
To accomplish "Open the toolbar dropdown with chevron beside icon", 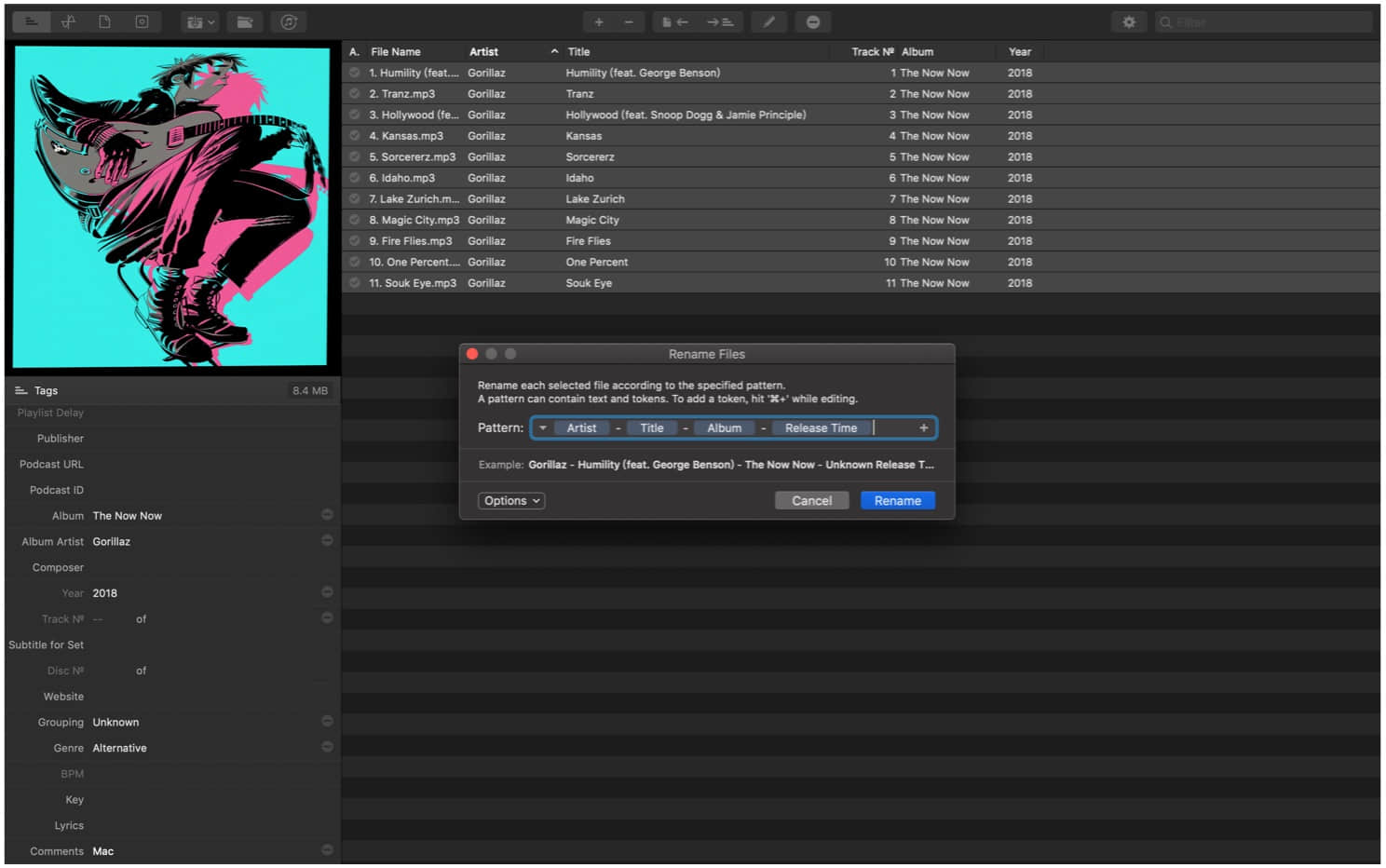I will coord(201,22).
